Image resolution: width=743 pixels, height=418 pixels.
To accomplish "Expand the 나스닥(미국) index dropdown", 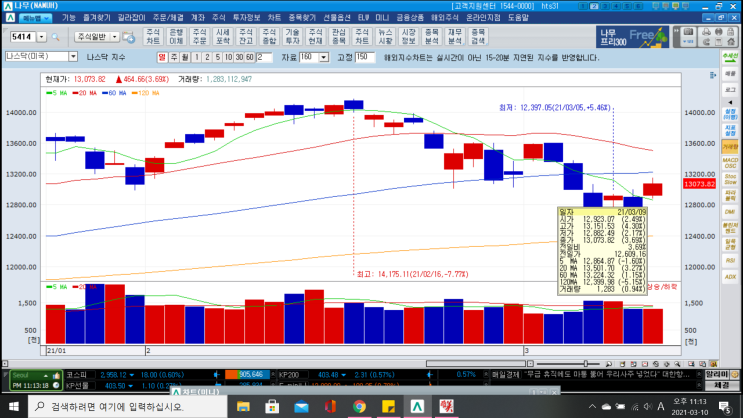I will pos(73,57).
